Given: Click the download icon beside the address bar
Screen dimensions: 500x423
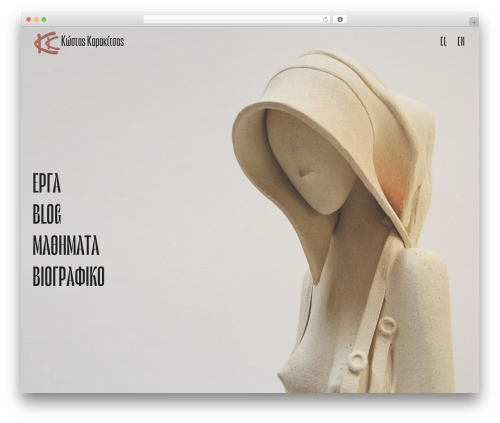Looking at the screenshot, I should coord(340,20).
